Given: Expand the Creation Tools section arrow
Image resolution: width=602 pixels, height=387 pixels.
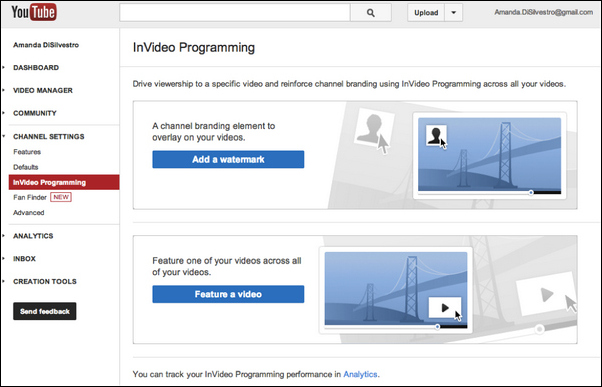Looking at the screenshot, I should pyautogui.click(x=4, y=281).
